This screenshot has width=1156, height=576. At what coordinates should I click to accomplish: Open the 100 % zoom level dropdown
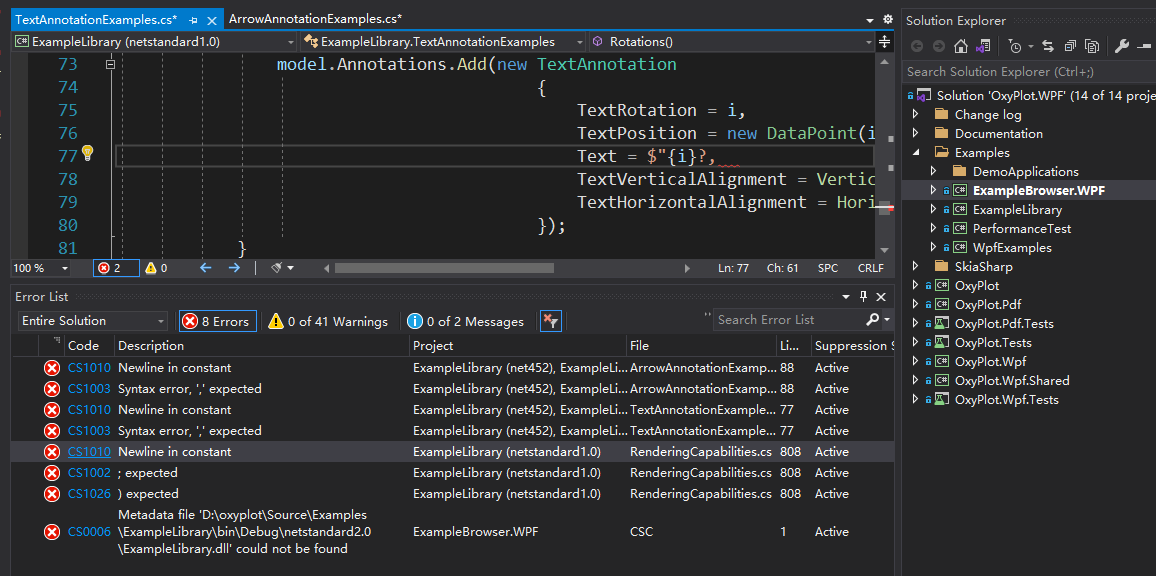click(x=42, y=268)
